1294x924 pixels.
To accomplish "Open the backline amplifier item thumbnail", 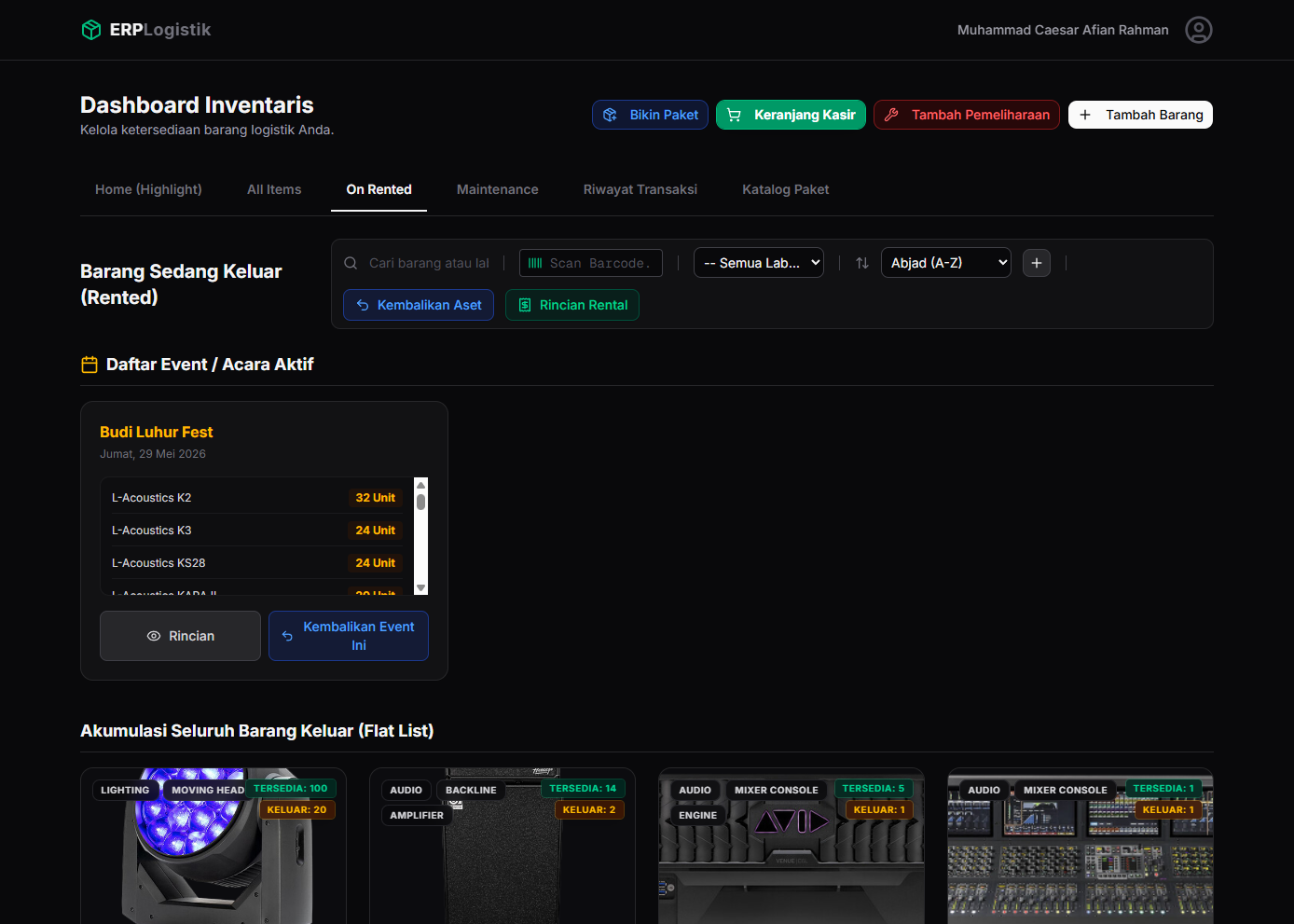I will (502, 846).
